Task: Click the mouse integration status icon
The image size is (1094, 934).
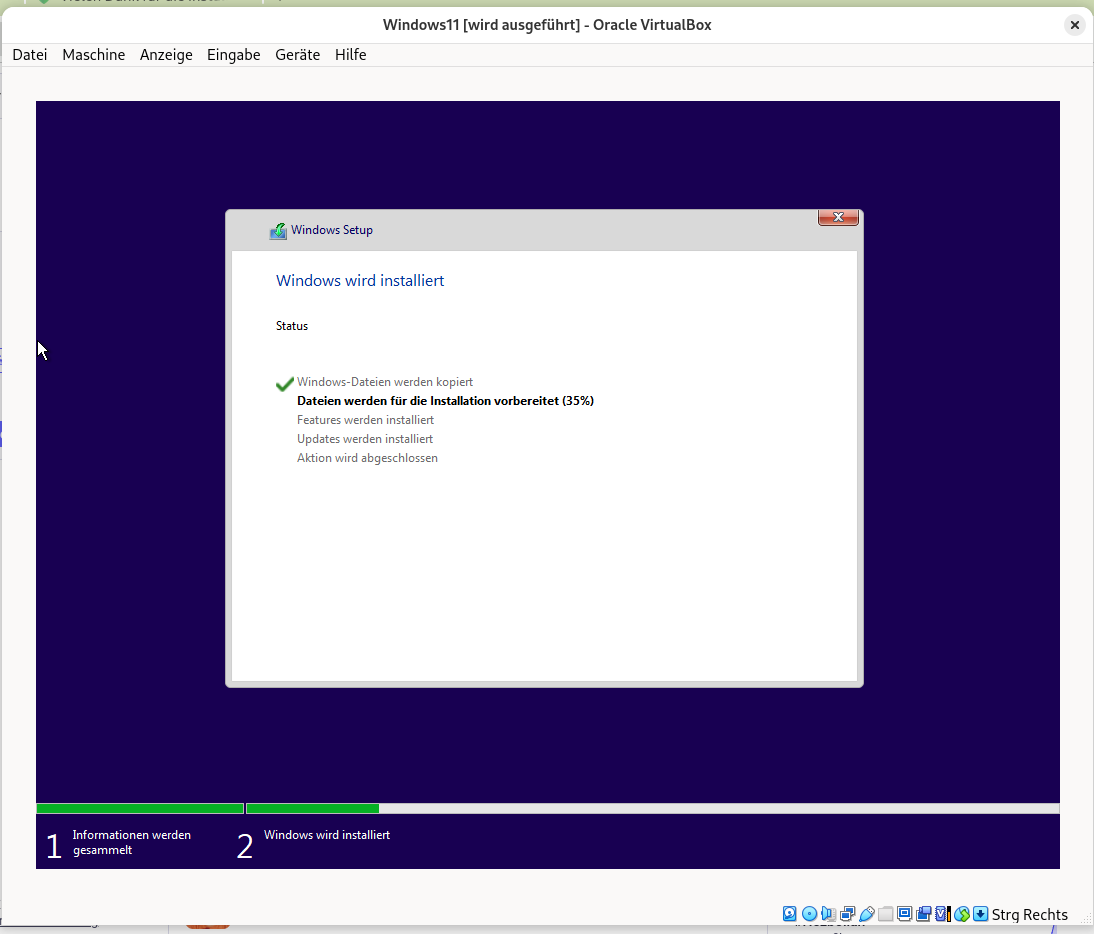Action: click(x=962, y=914)
